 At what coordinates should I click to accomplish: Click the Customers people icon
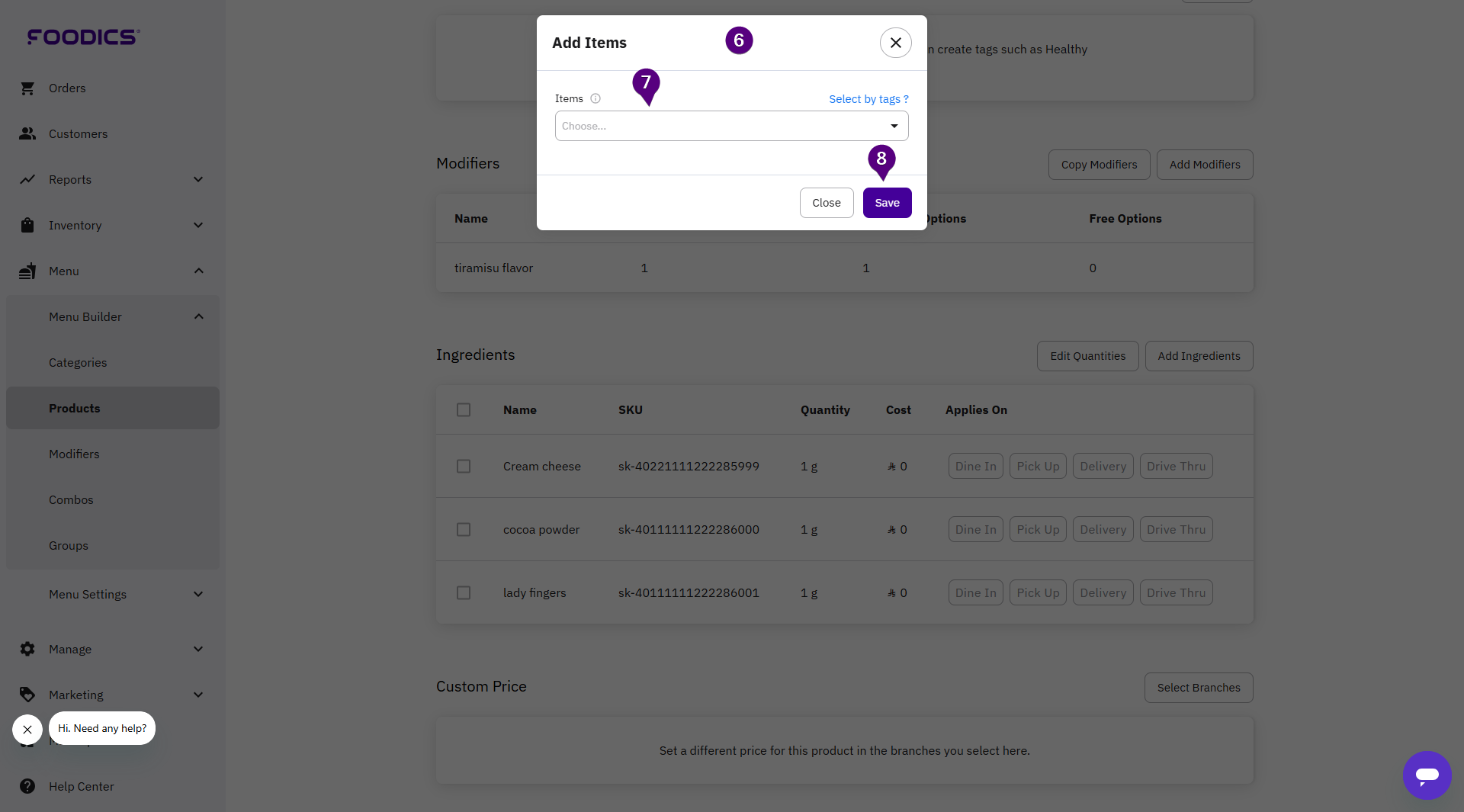tap(27, 134)
